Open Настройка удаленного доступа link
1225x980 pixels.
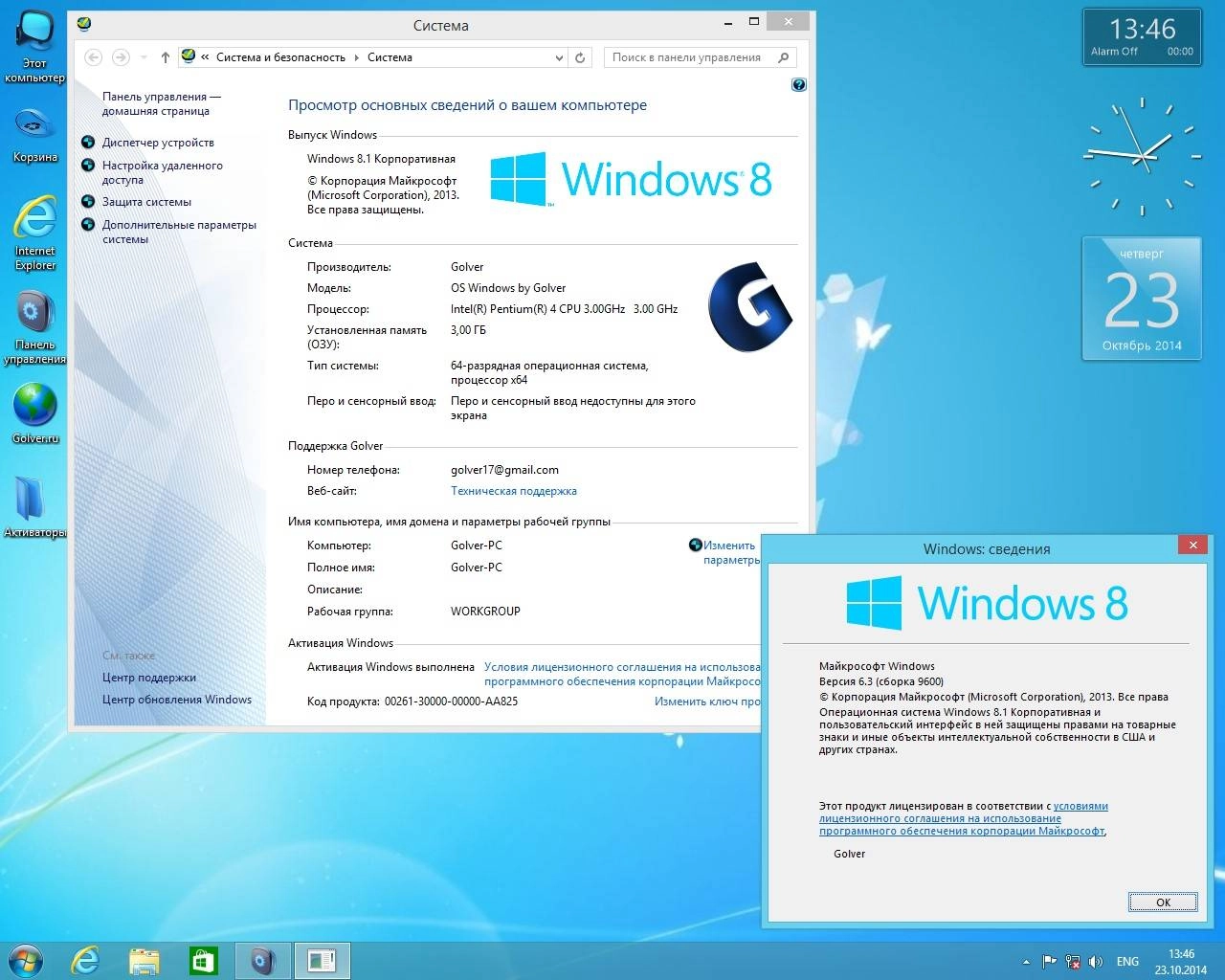tap(163, 172)
